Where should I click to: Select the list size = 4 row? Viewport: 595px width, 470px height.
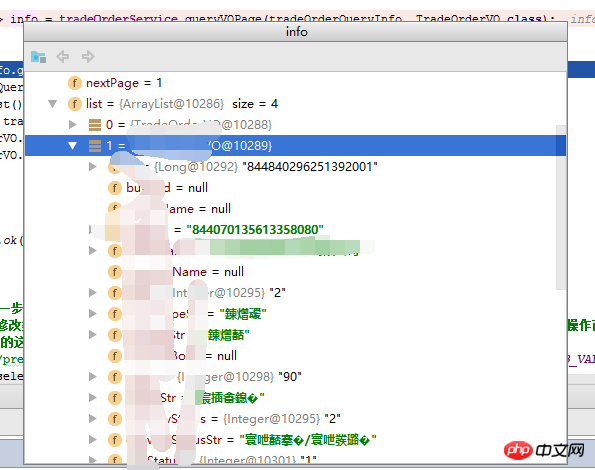(295, 104)
